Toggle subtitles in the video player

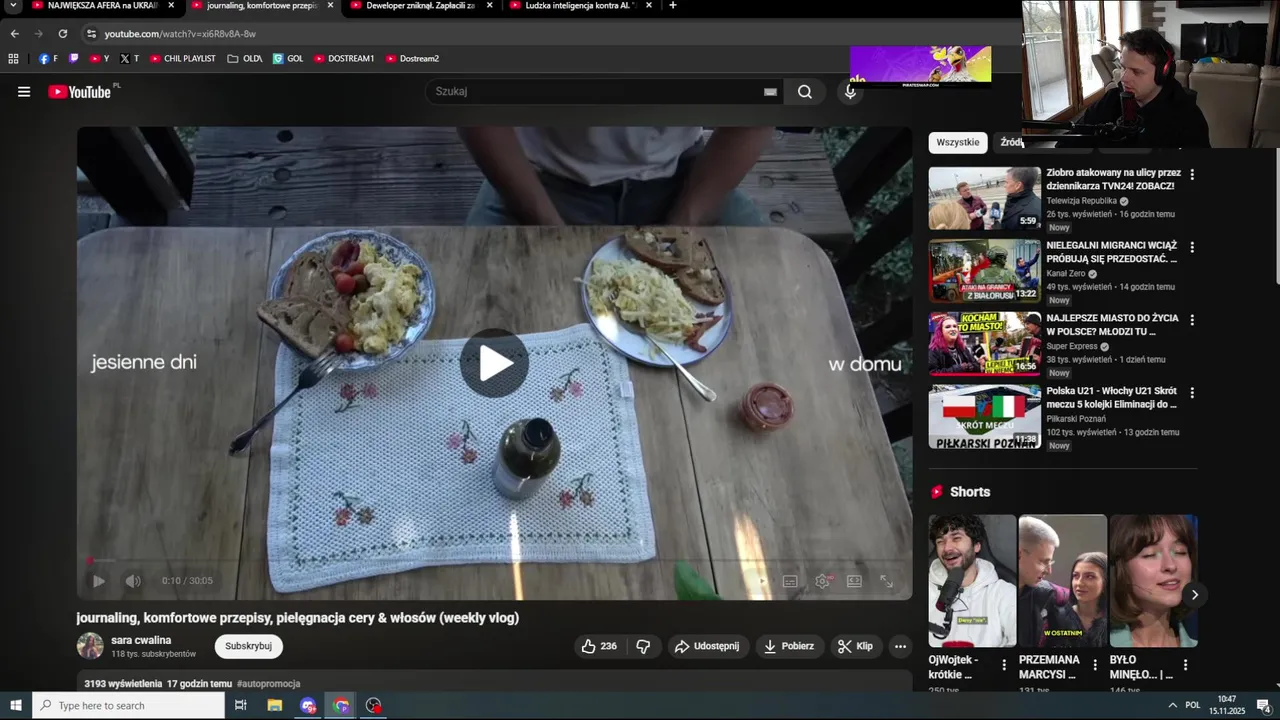tap(790, 581)
